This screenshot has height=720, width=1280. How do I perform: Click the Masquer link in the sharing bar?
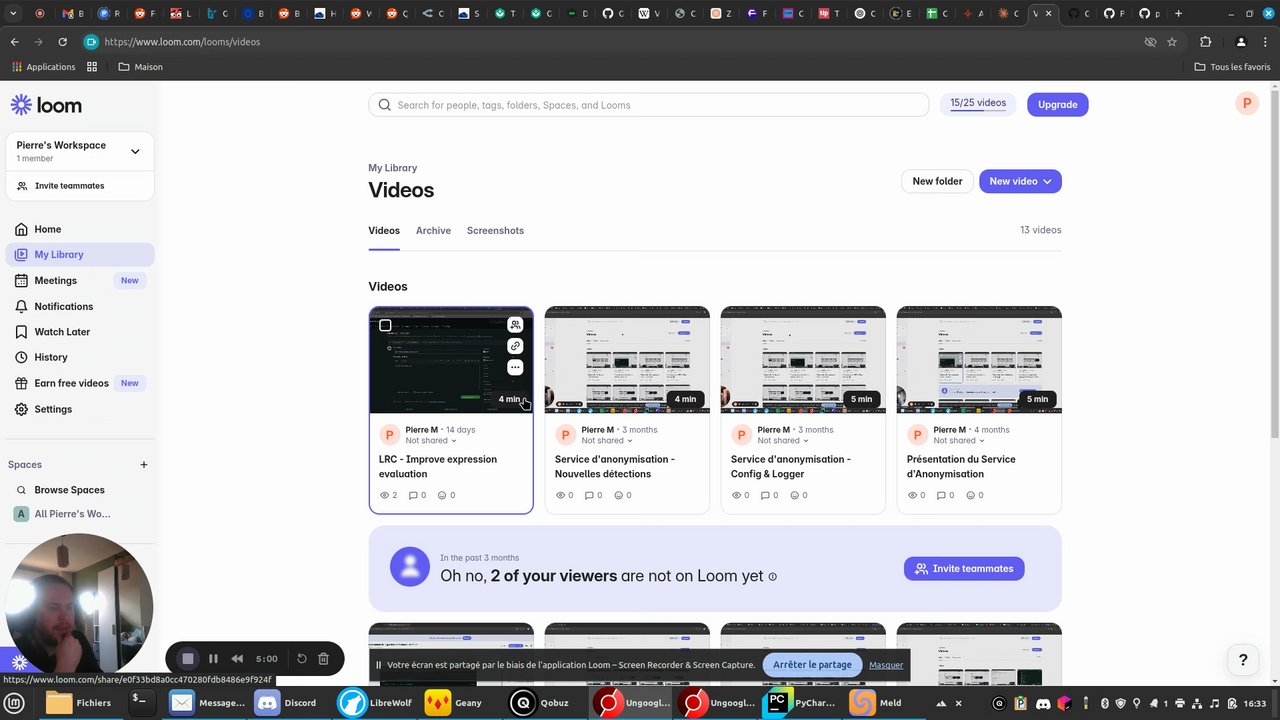tap(886, 664)
